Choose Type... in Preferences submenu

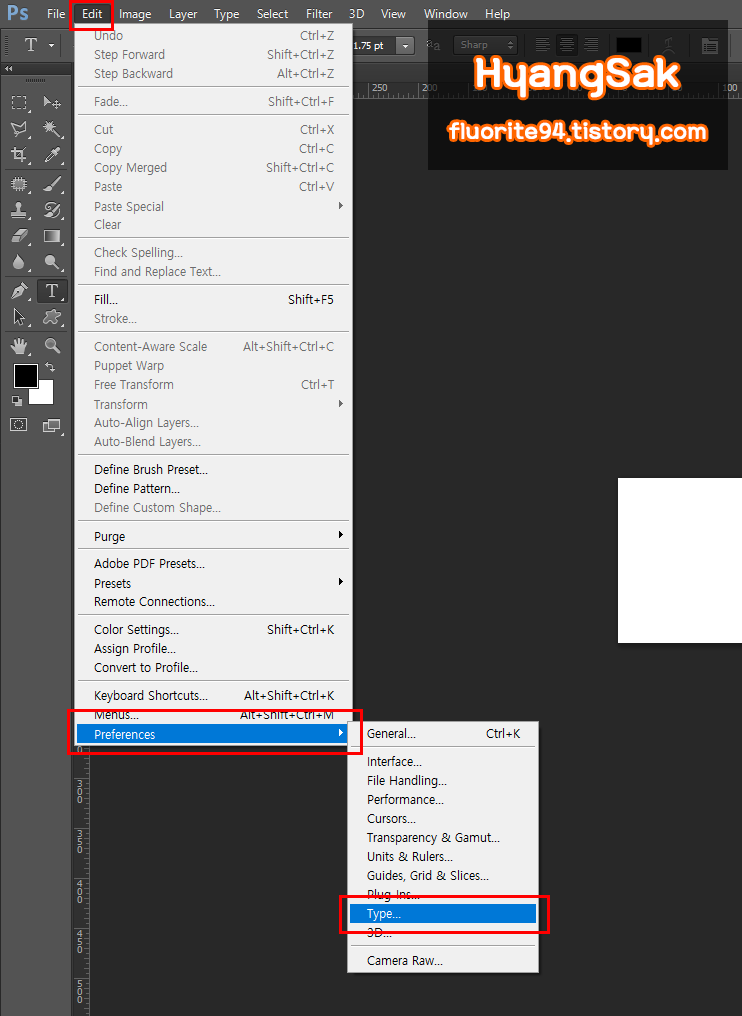443,914
